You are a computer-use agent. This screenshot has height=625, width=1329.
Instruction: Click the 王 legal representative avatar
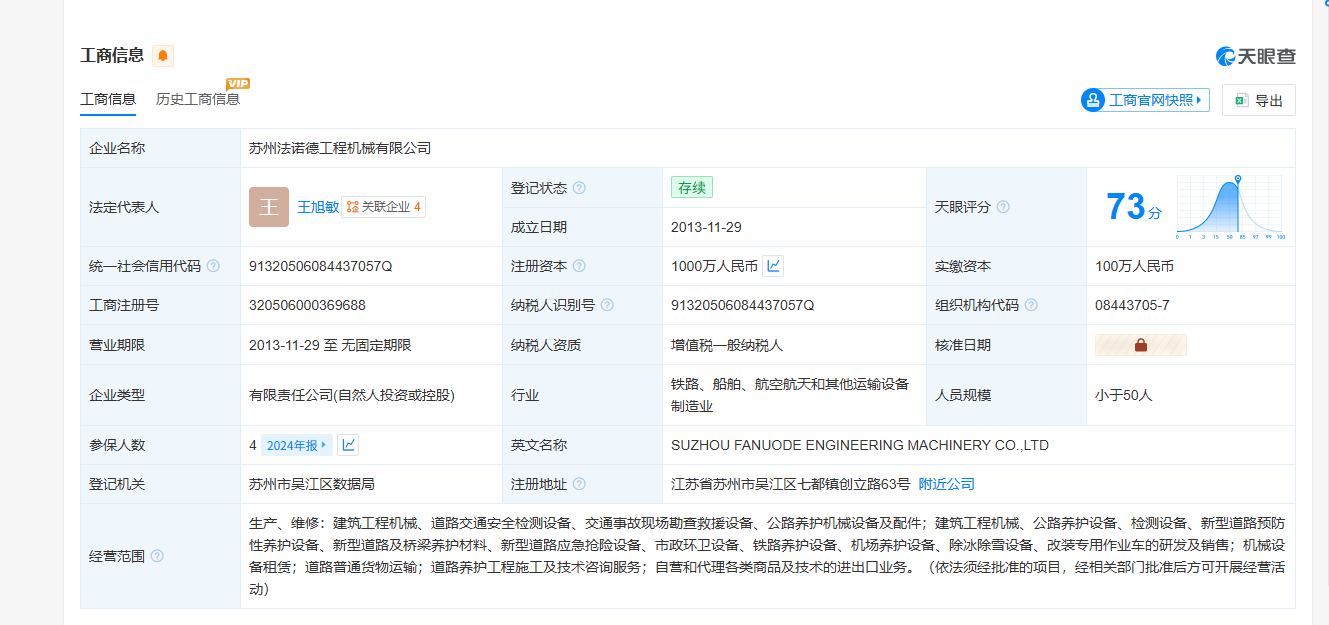[269, 207]
